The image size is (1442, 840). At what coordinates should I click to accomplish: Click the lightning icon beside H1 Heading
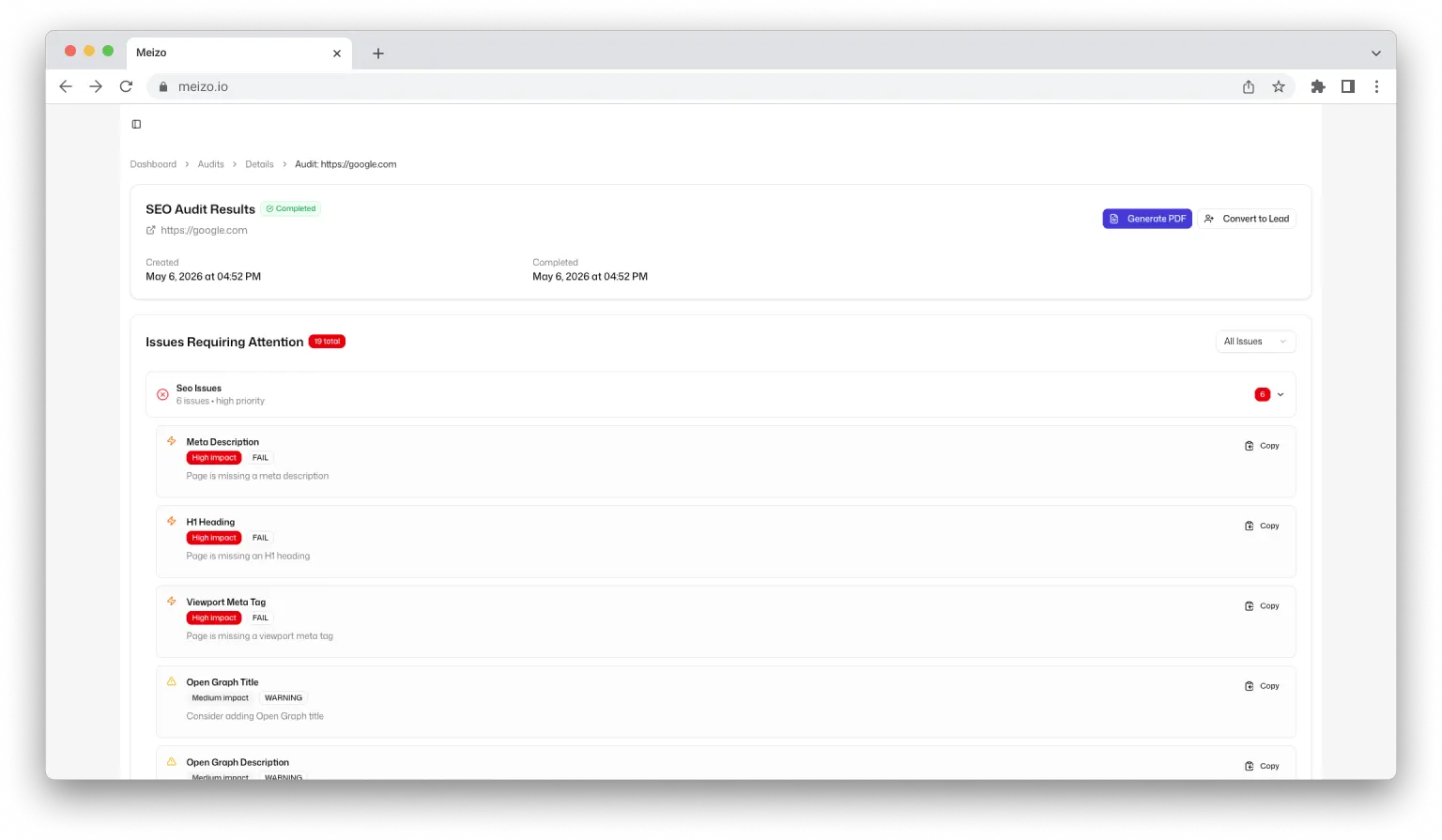[x=172, y=521]
